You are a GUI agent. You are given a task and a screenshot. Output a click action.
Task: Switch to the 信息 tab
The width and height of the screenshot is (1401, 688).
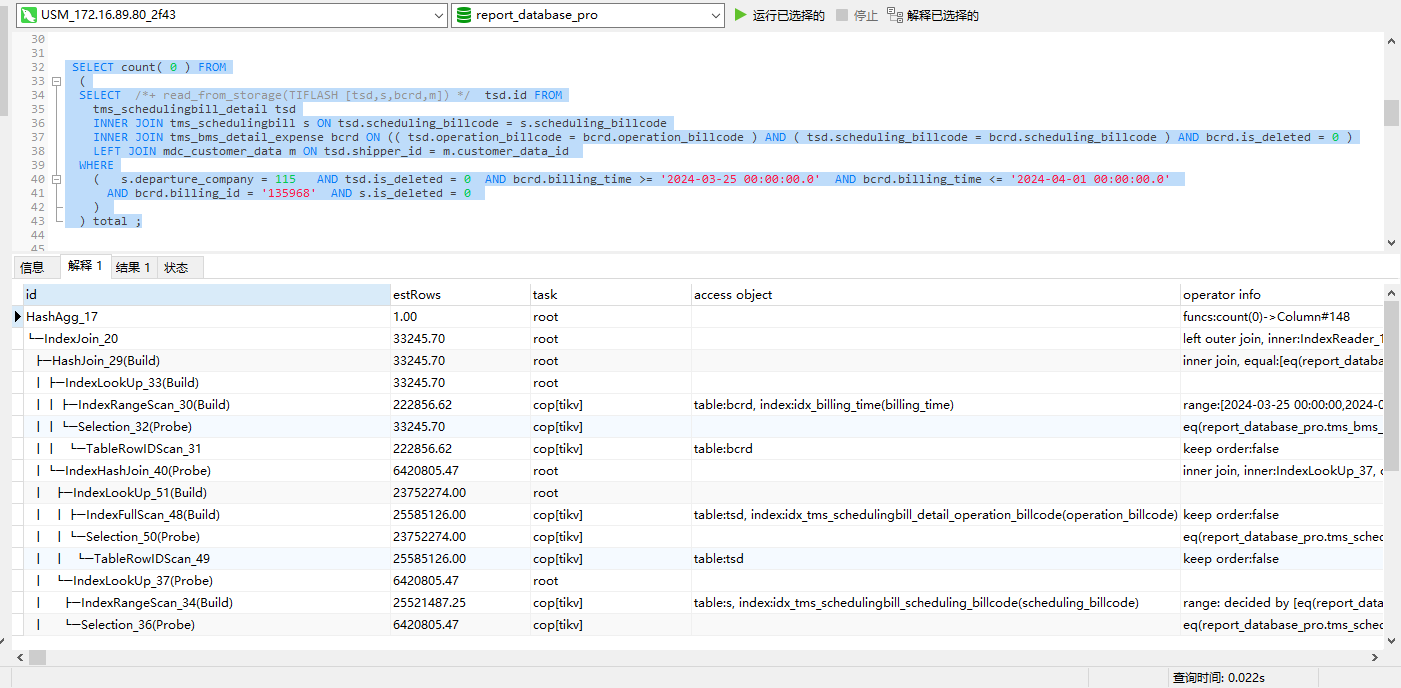[x=32, y=267]
